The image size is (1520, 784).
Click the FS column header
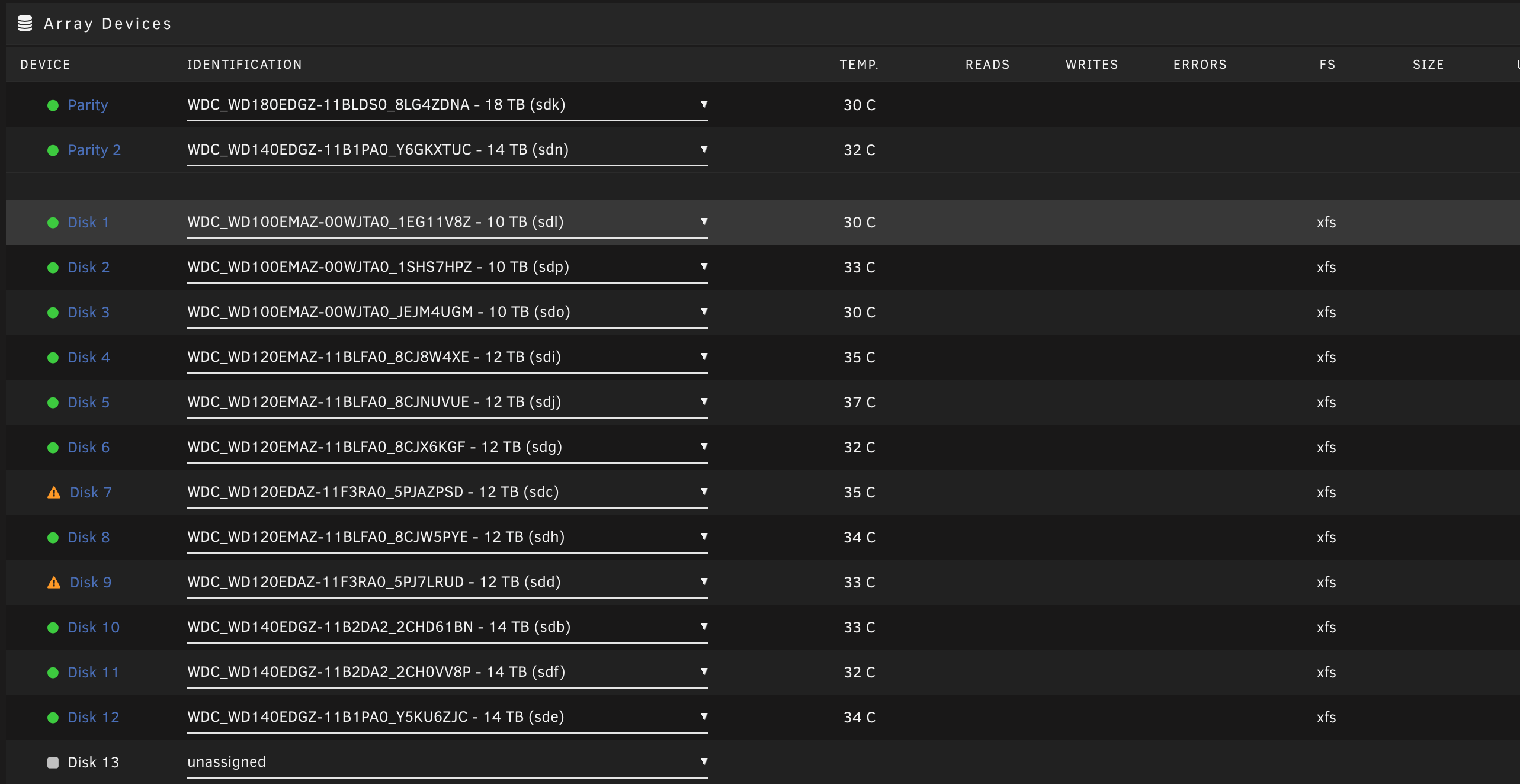point(1327,65)
